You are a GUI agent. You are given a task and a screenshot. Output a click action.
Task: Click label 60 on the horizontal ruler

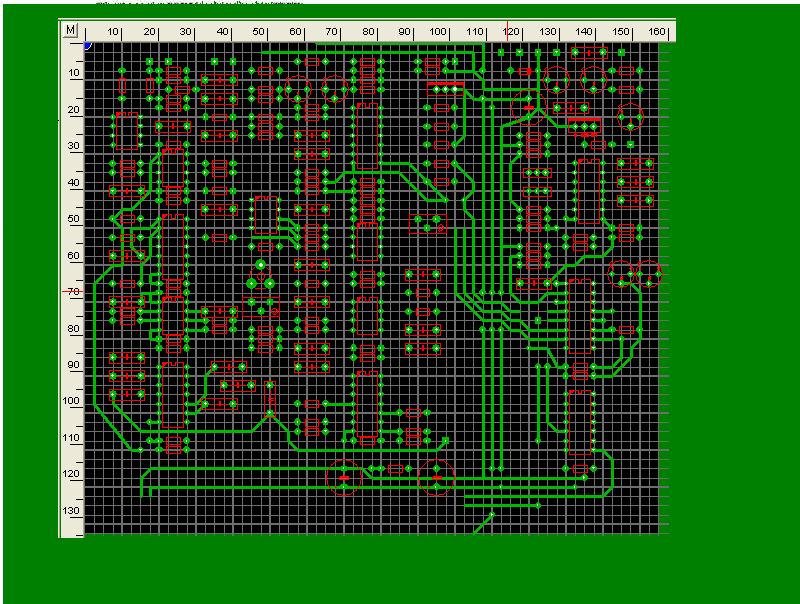[x=295, y=32]
